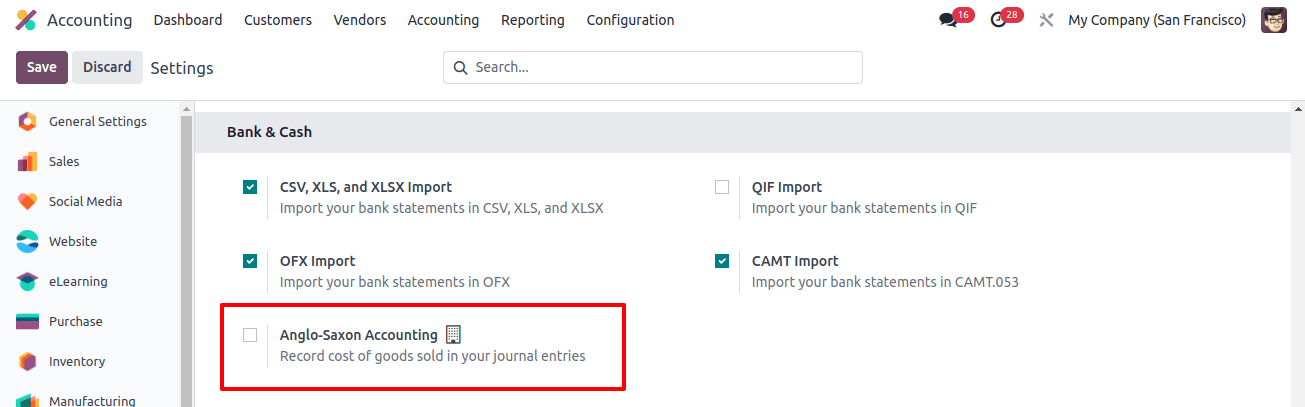Check the QIF Import checkbox
Screen dimensions: 1305x407
[722, 187]
